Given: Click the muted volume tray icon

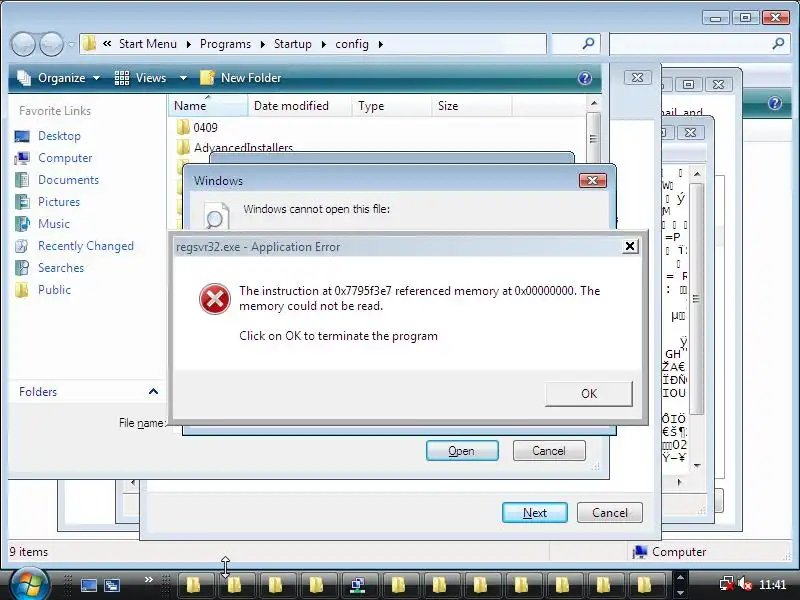Looking at the screenshot, I should tap(745, 583).
